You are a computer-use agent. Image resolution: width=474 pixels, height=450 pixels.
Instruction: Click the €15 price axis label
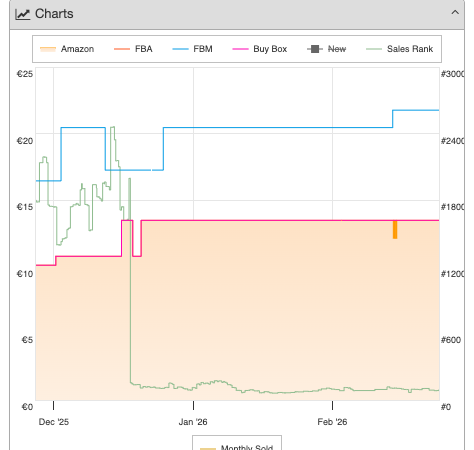[x=25, y=207]
